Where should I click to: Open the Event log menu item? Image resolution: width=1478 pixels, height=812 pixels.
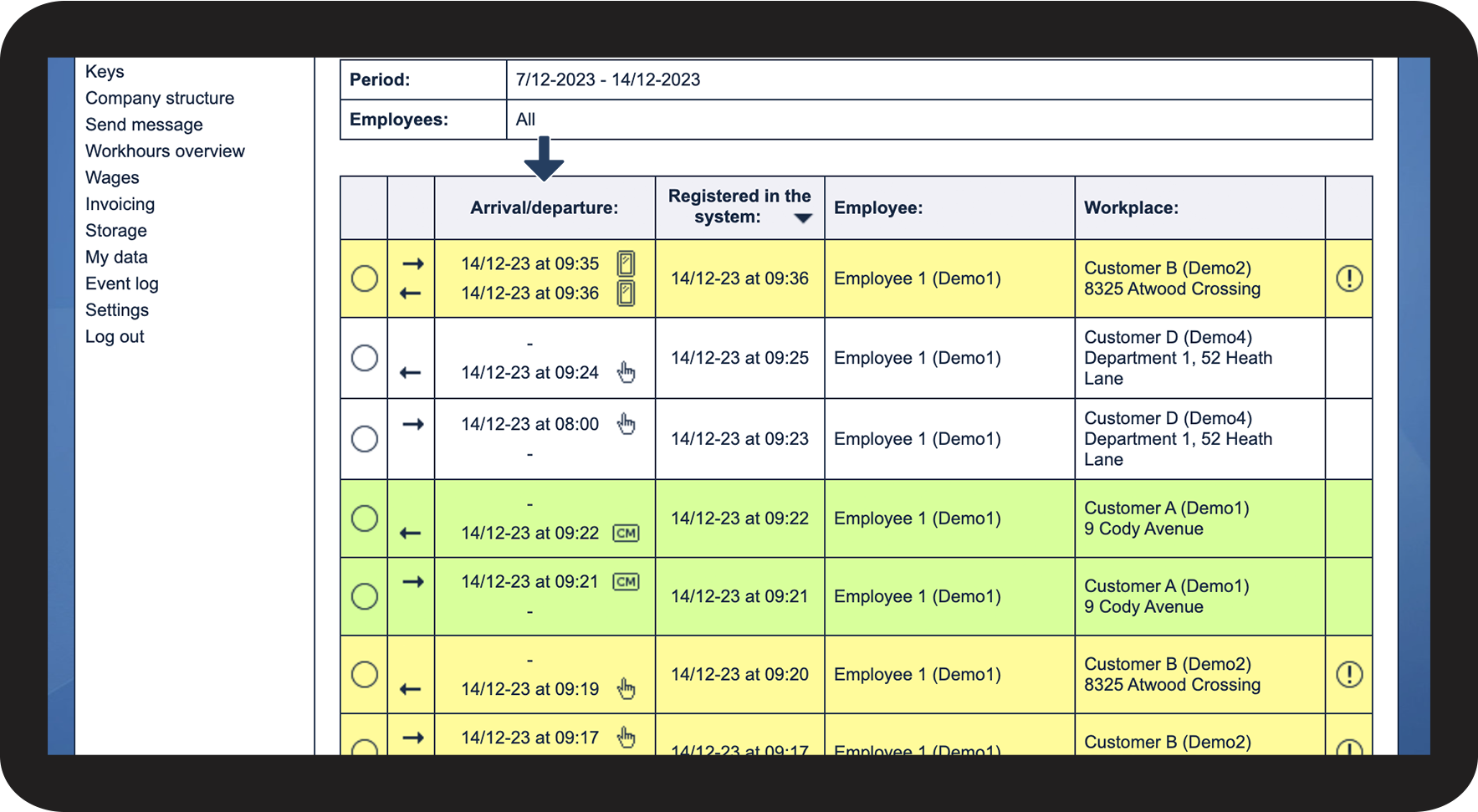tap(121, 283)
